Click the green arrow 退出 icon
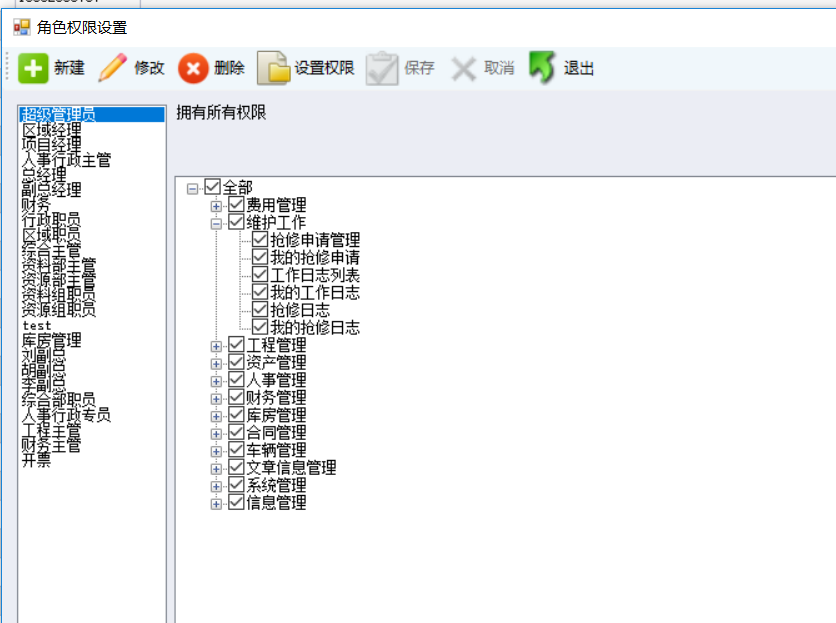Screen dimensions: 836x623 point(542,69)
